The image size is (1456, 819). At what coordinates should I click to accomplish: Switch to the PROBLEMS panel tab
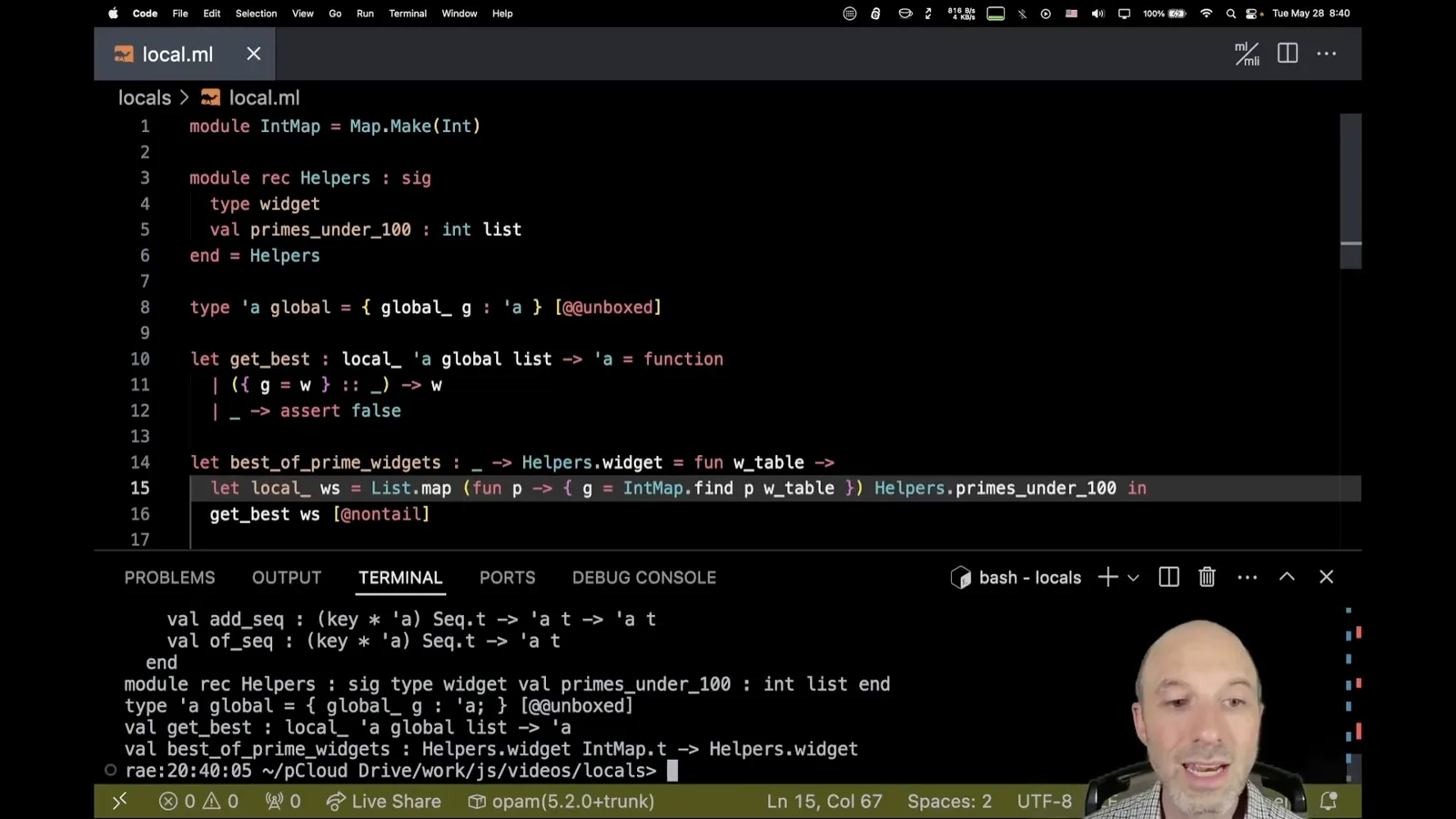(x=170, y=578)
